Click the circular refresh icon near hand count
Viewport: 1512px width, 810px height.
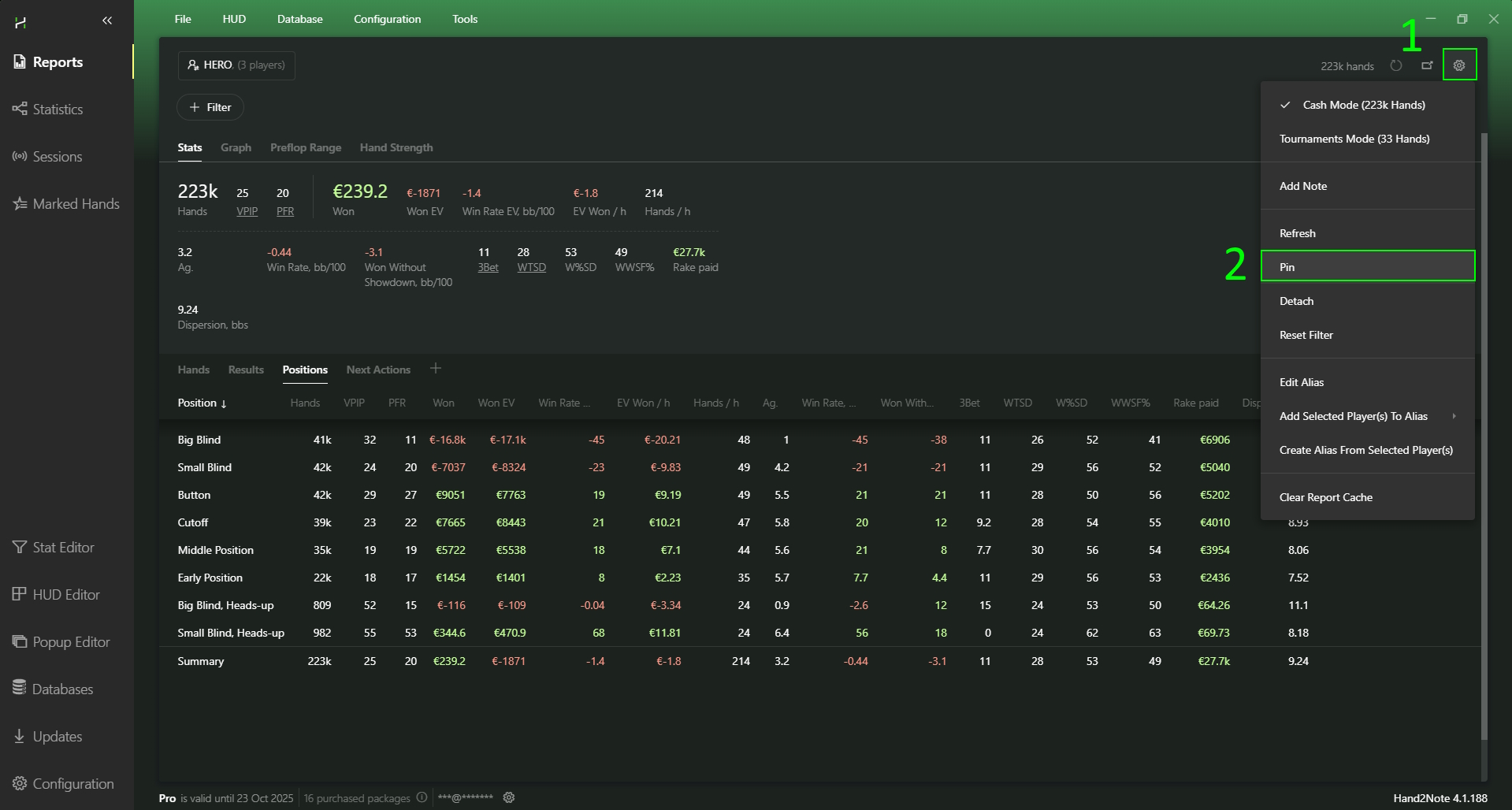click(1396, 66)
